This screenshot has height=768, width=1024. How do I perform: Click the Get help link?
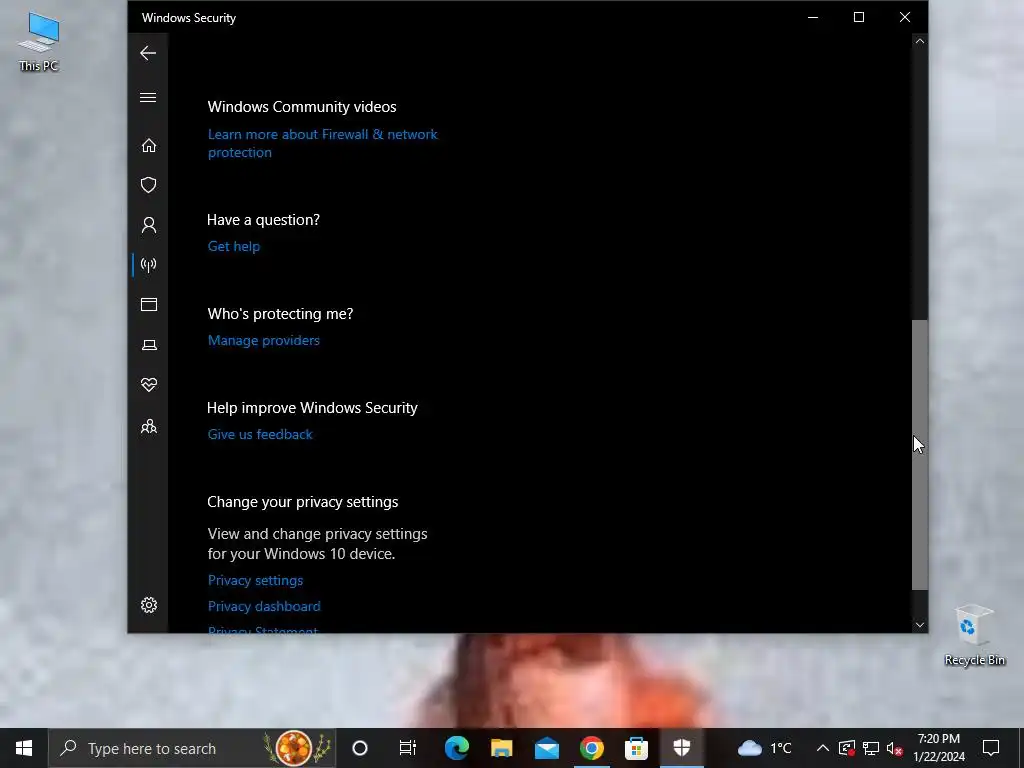[234, 246]
